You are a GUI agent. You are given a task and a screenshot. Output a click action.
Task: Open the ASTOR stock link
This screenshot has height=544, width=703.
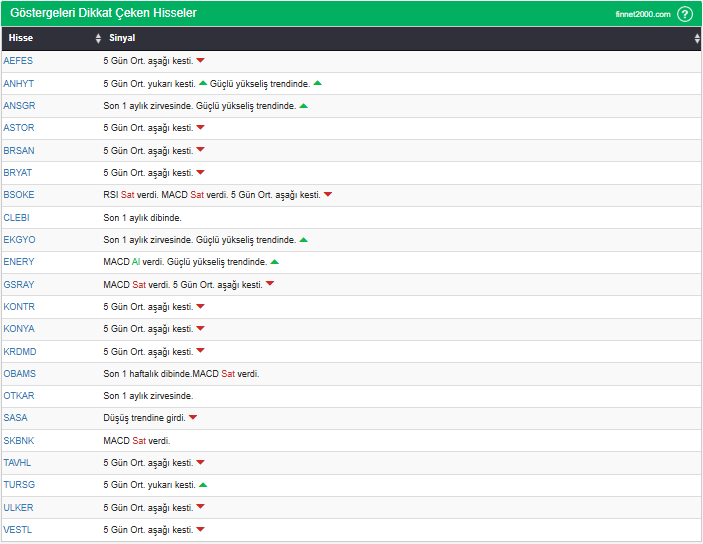pos(19,127)
